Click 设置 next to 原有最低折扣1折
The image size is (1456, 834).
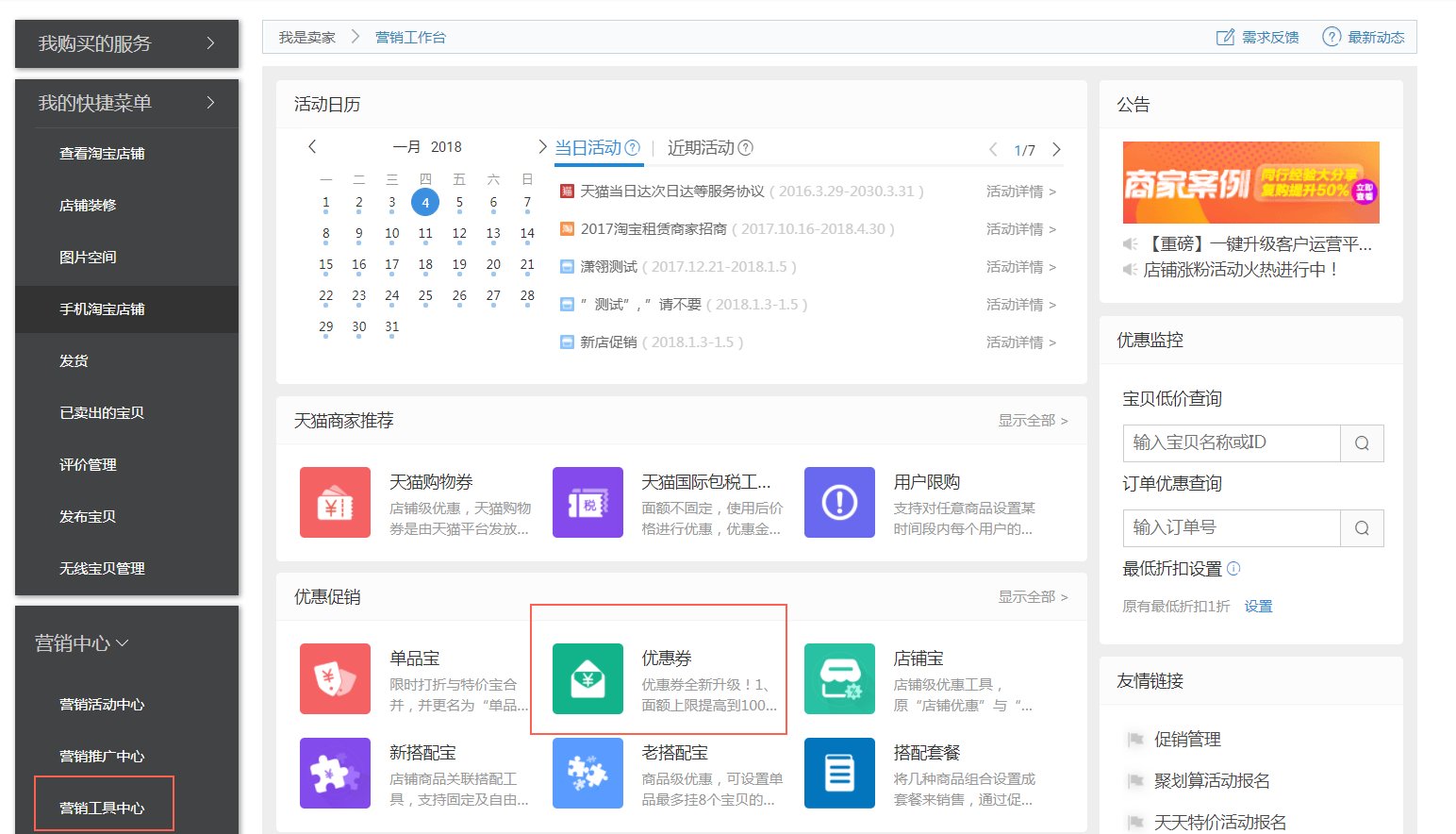click(x=1259, y=606)
